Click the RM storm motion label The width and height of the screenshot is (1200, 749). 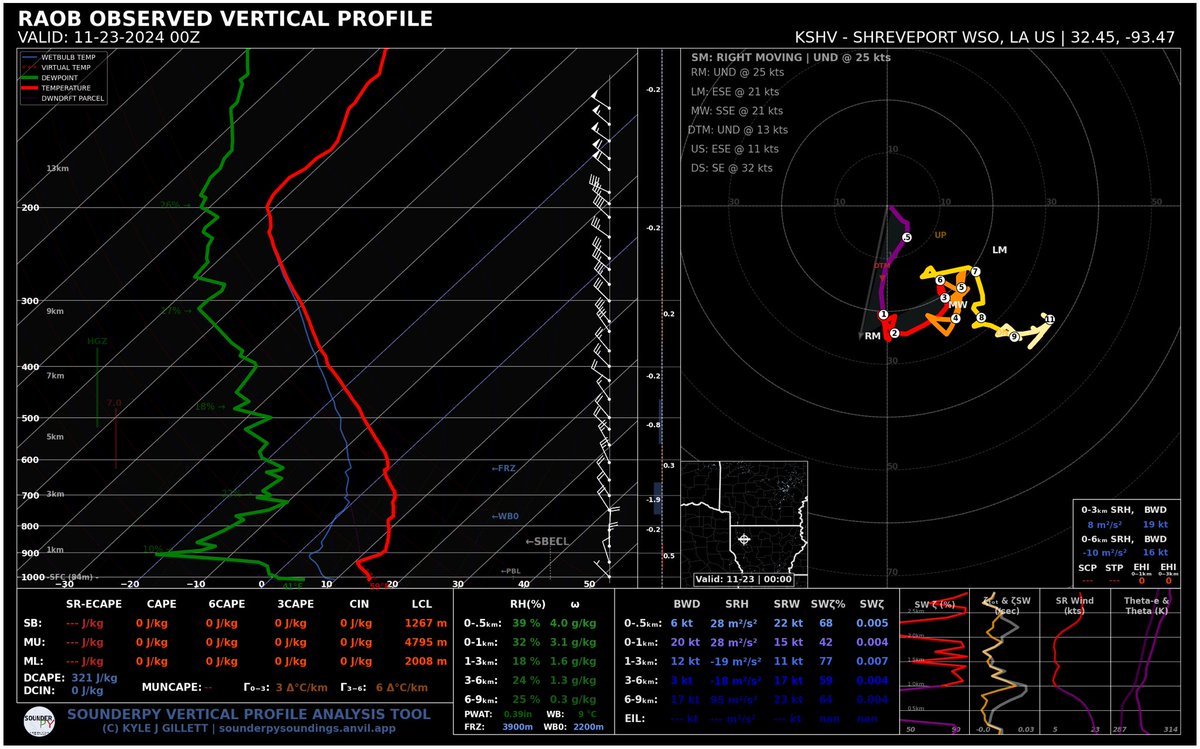(873, 337)
